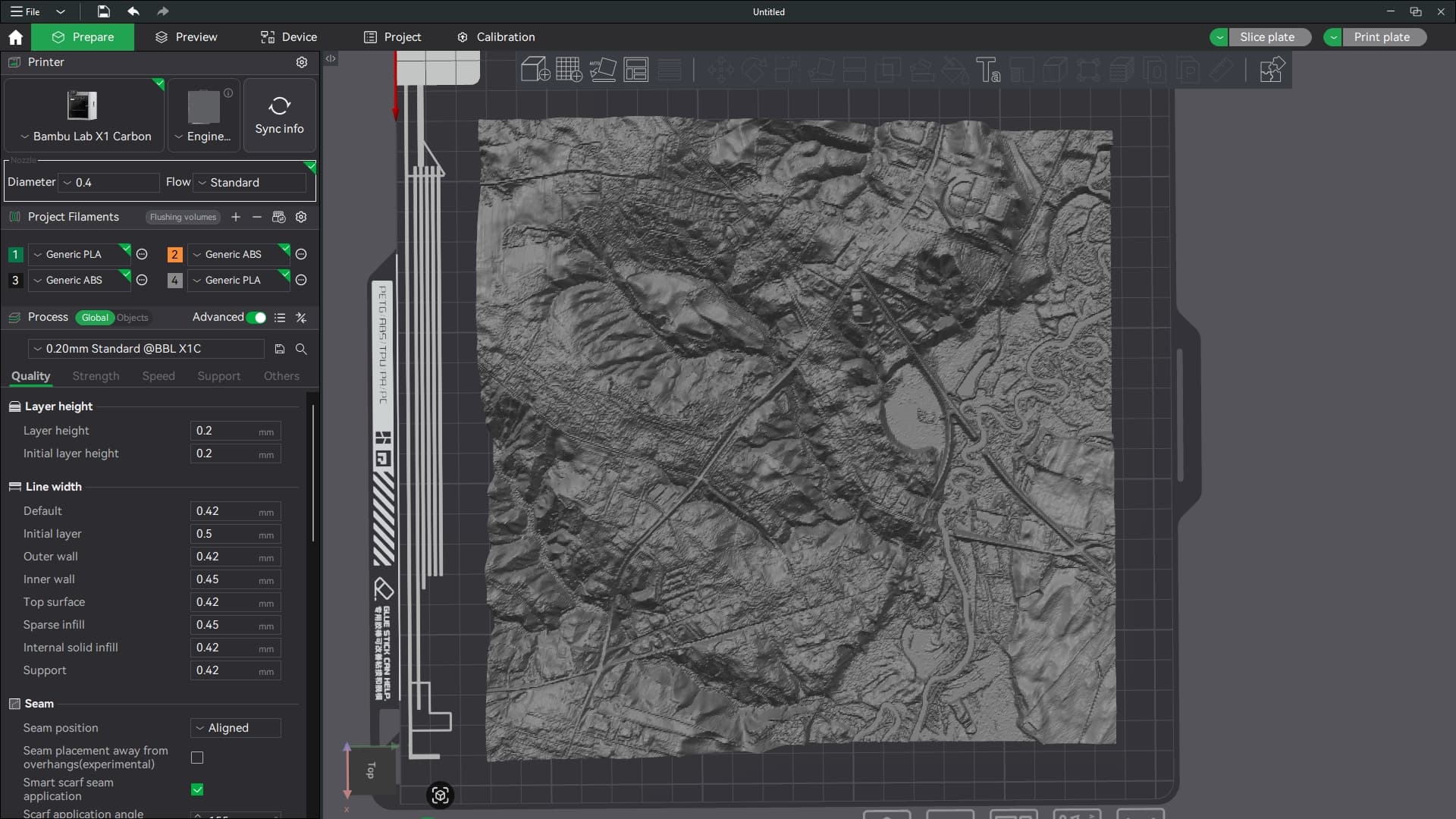Select the Text shape tool
This screenshot has height=819, width=1456.
[x=987, y=70]
